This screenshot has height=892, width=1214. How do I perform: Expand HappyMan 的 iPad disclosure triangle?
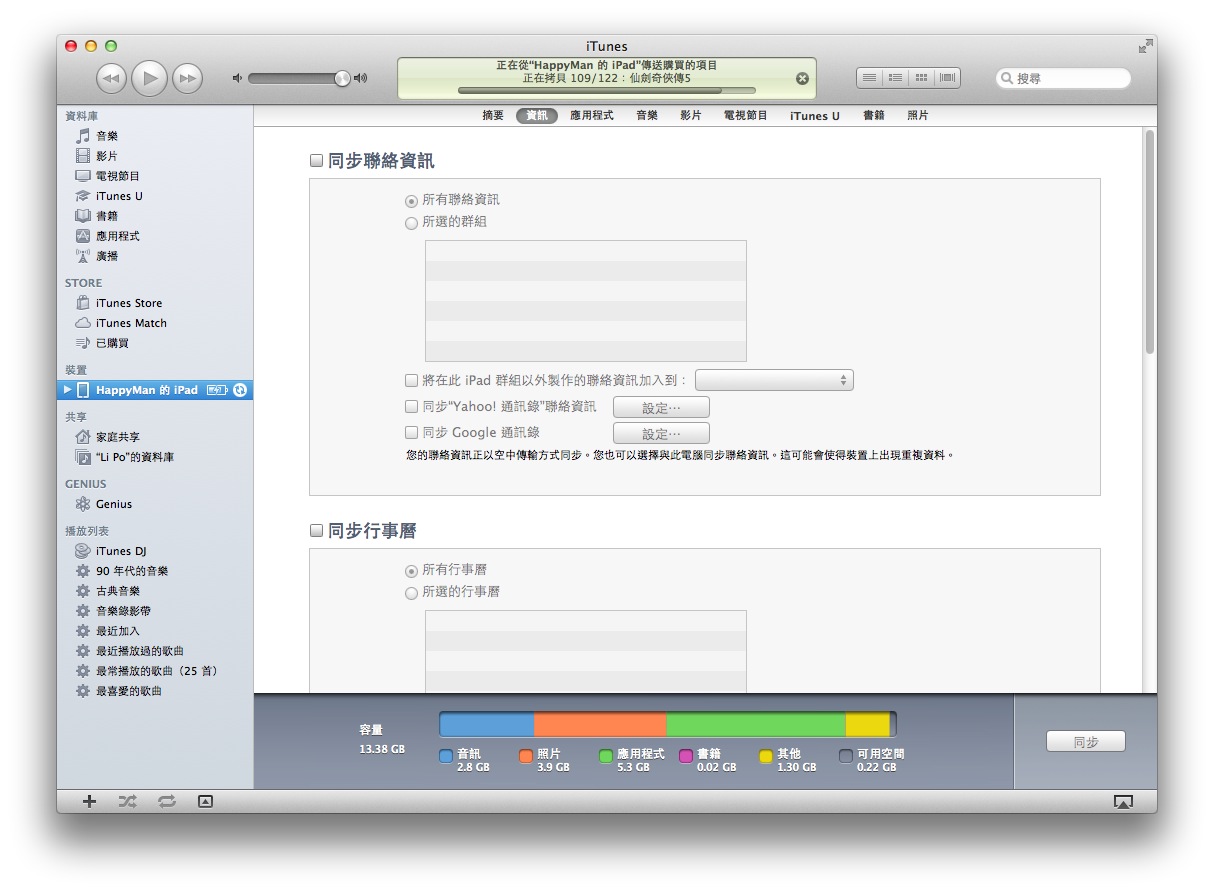click(x=67, y=390)
